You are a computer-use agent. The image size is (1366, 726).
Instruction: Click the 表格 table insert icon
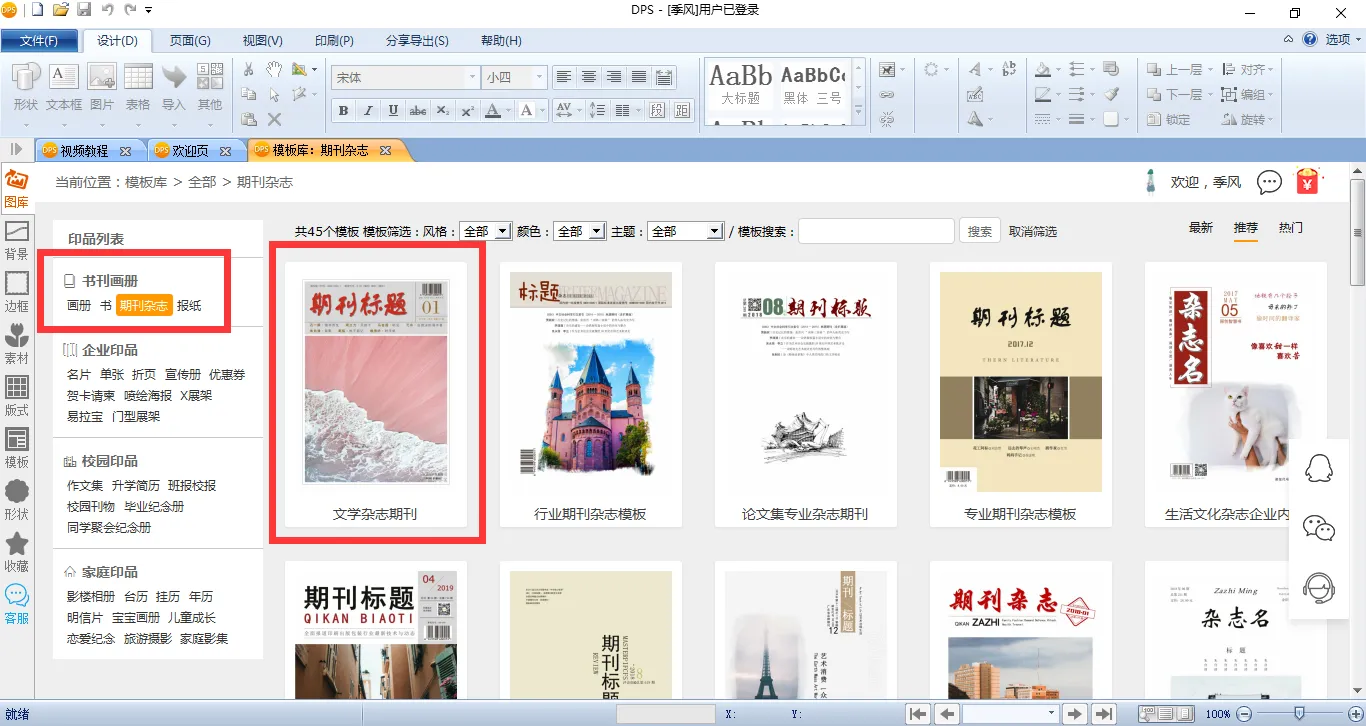138,87
